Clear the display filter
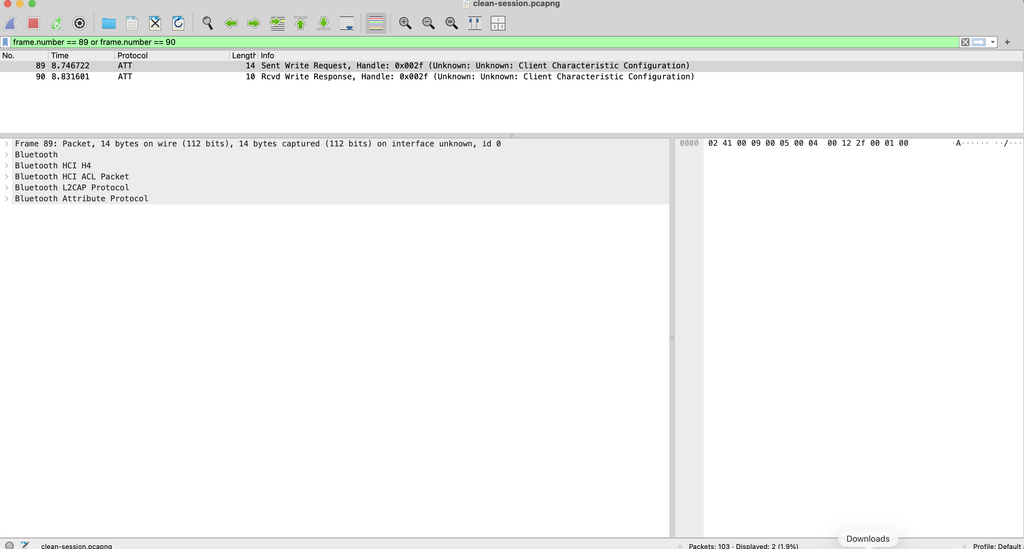The height and width of the screenshot is (549, 1024). coord(965,42)
